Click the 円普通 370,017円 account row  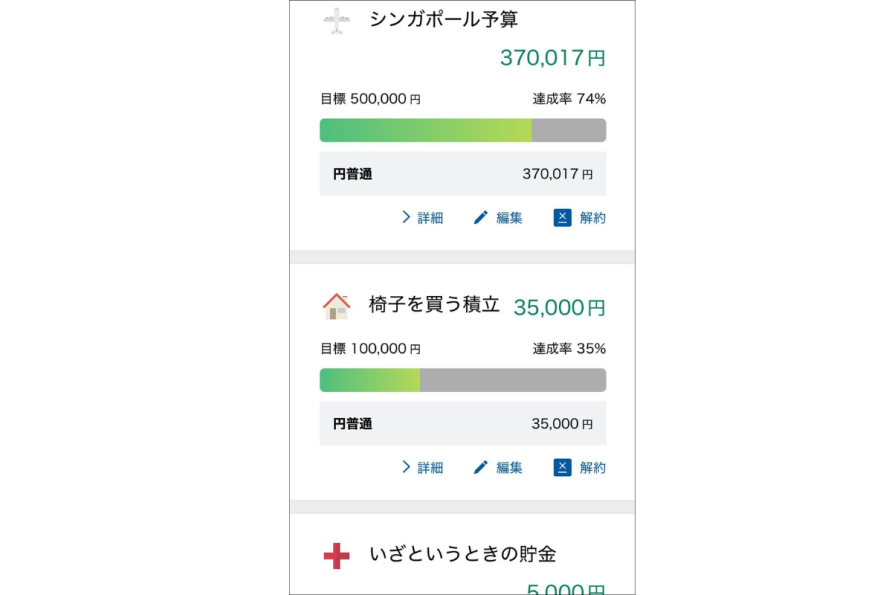pyautogui.click(x=462, y=174)
